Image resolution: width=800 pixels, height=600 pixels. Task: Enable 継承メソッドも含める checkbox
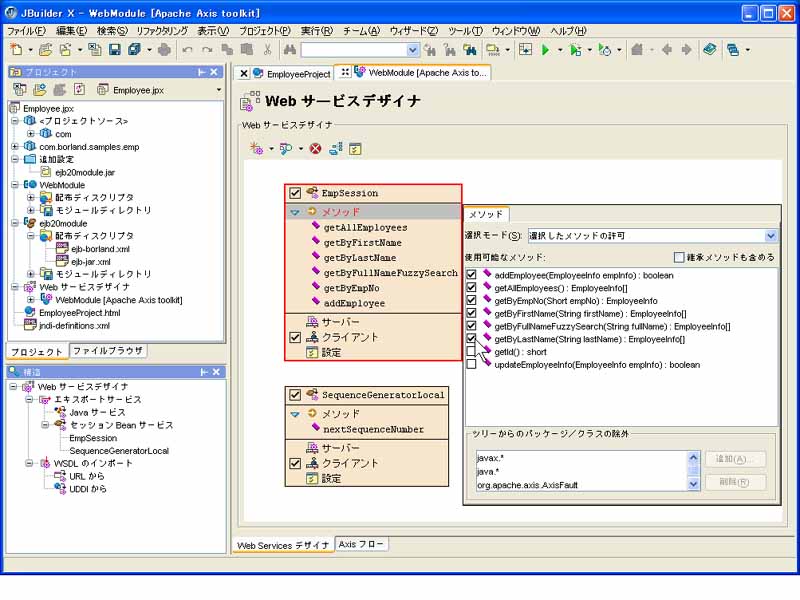679,257
